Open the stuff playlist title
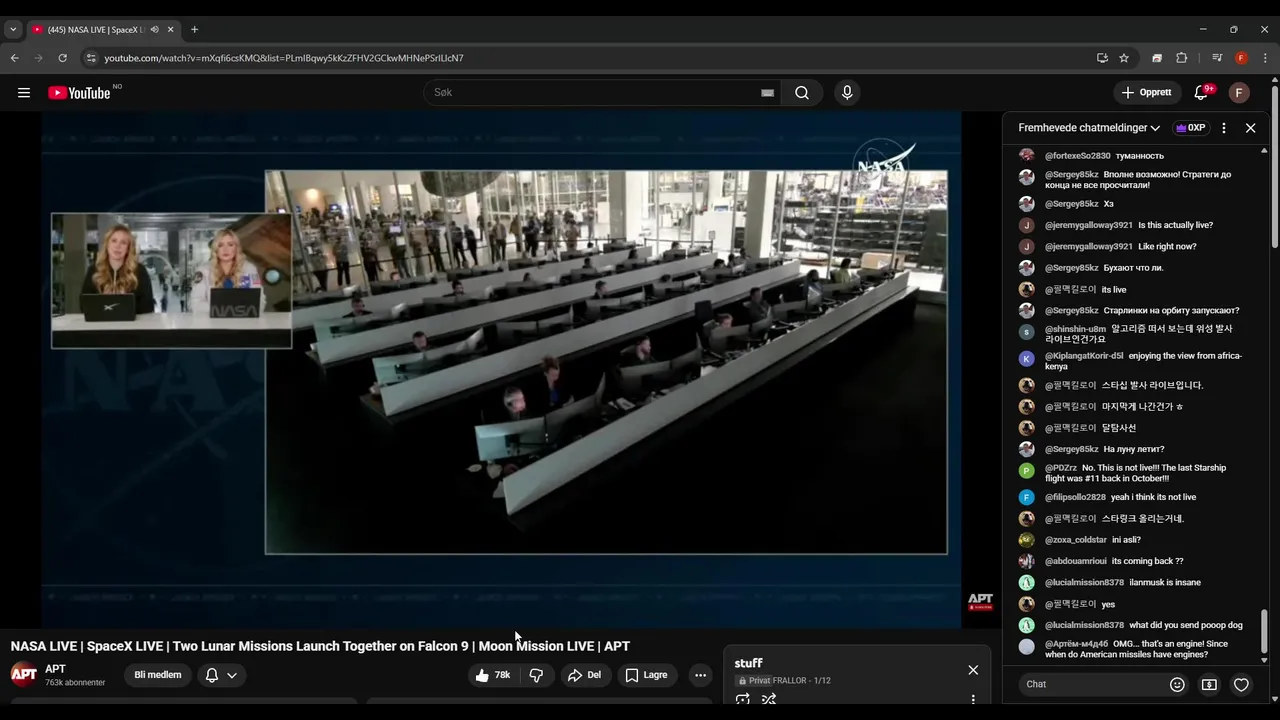The height and width of the screenshot is (720, 1280). pyautogui.click(x=748, y=663)
